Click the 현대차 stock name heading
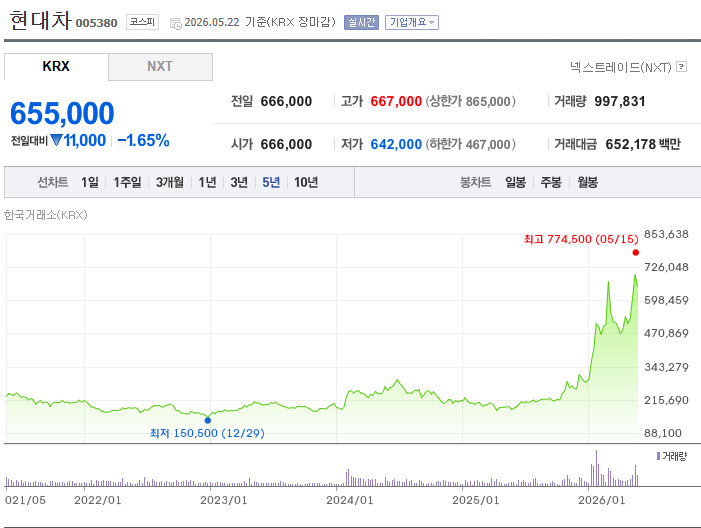The width and height of the screenshot is (701, 528). point(40,21)
